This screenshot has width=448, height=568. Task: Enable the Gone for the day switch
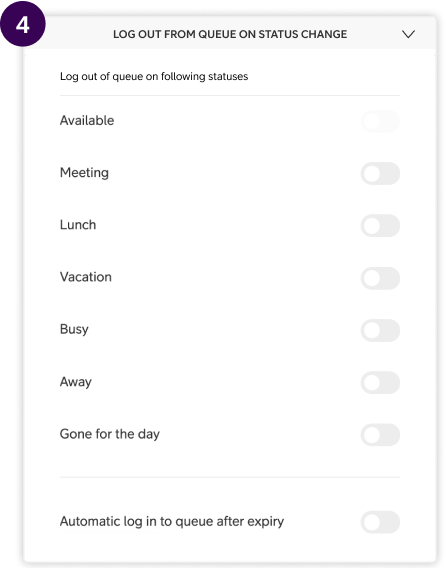click(x=380, y=434)
